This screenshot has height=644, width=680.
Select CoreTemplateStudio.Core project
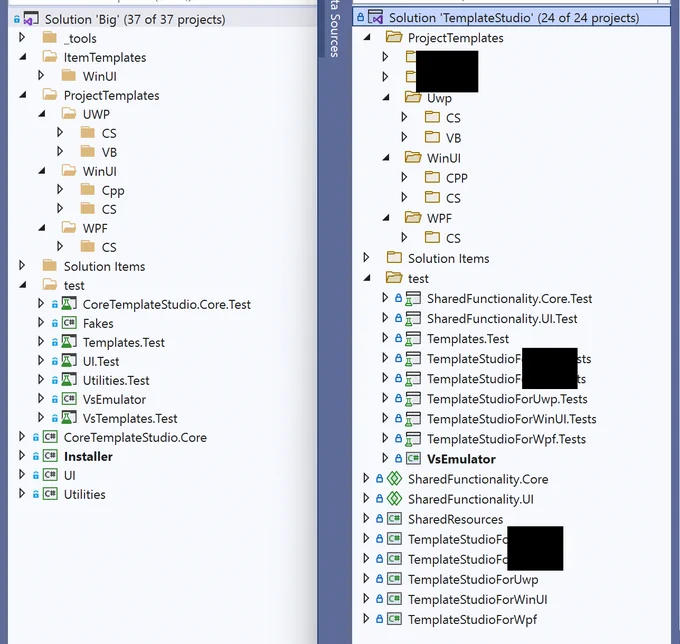point(135,437)
